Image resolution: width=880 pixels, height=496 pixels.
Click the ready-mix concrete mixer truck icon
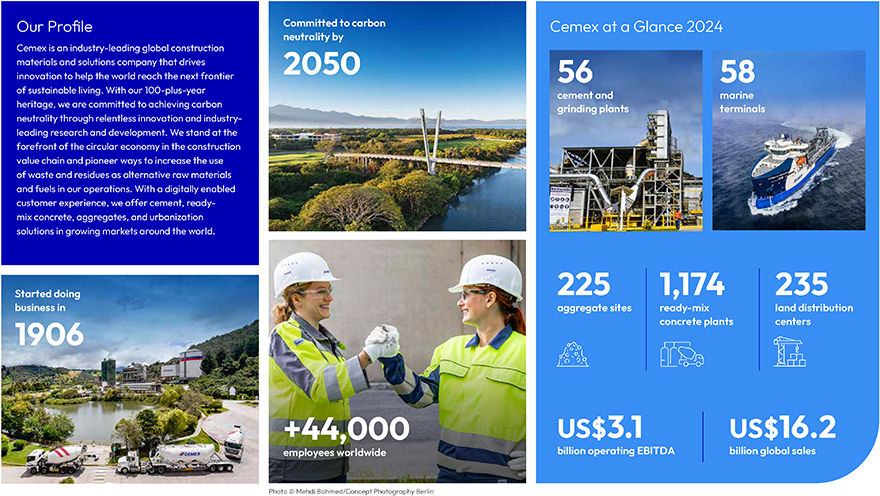tap(681, 354)
